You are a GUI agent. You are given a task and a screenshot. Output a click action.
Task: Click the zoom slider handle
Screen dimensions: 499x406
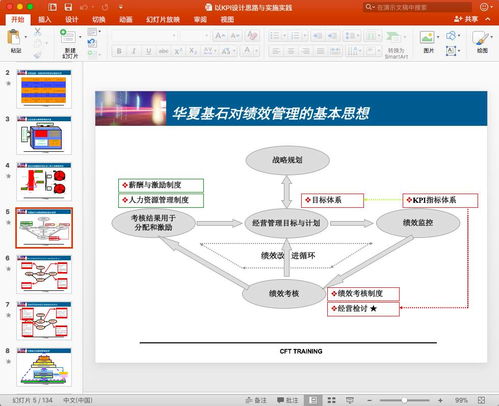[x=404, y=400]
